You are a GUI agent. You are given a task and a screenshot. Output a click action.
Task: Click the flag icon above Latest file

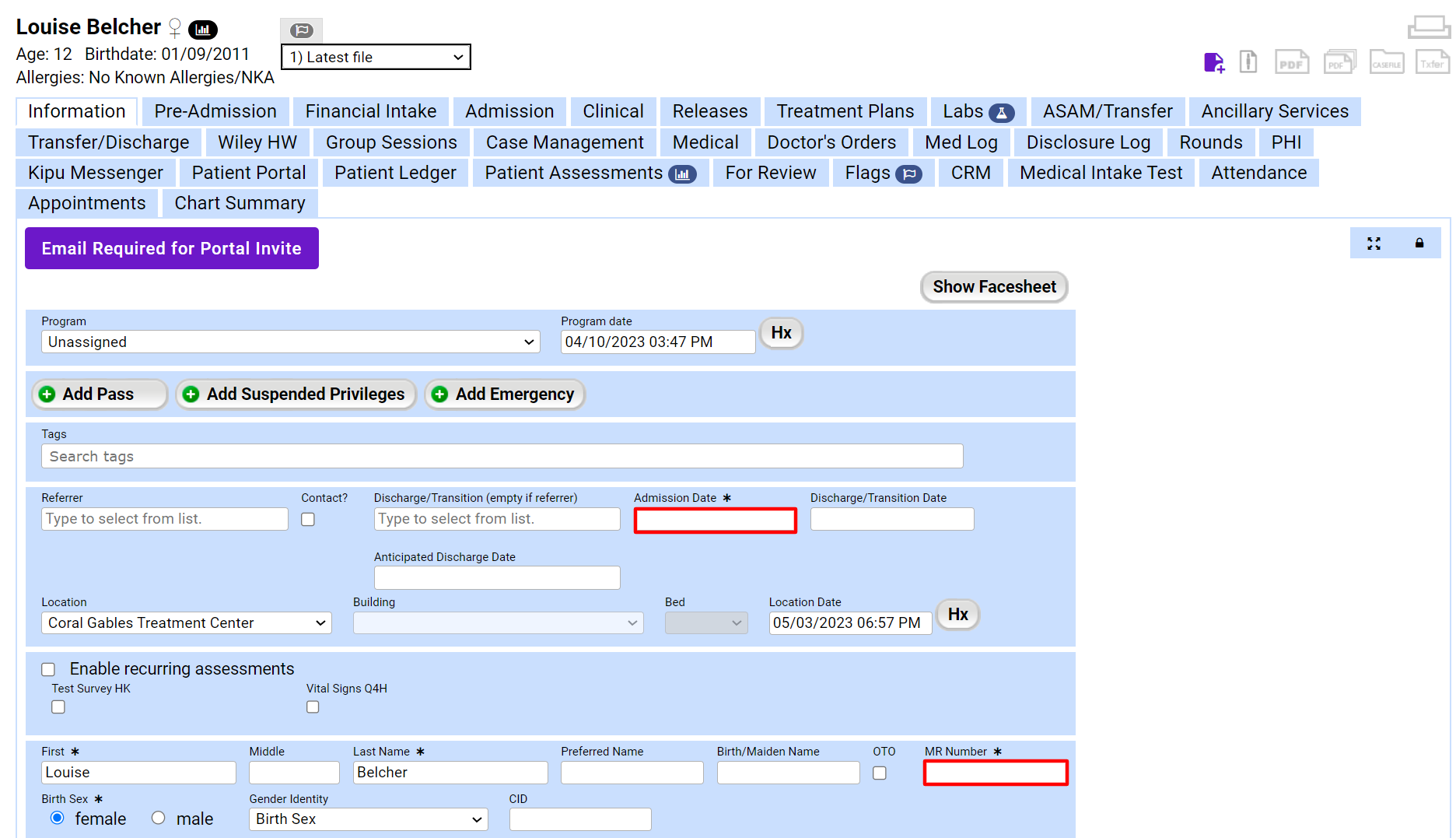click(301, 30)
